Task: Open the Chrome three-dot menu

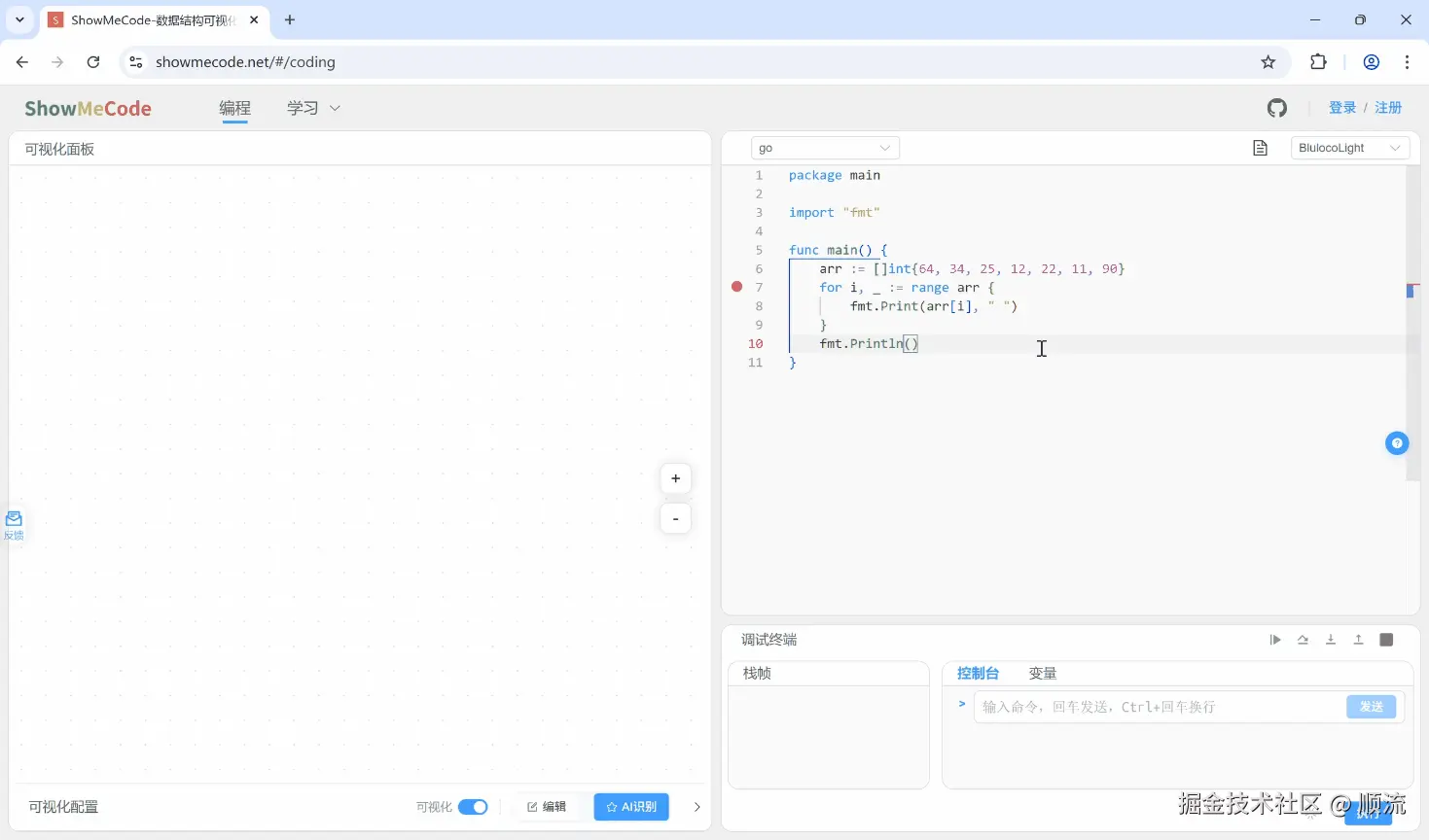Action: 1407,62
